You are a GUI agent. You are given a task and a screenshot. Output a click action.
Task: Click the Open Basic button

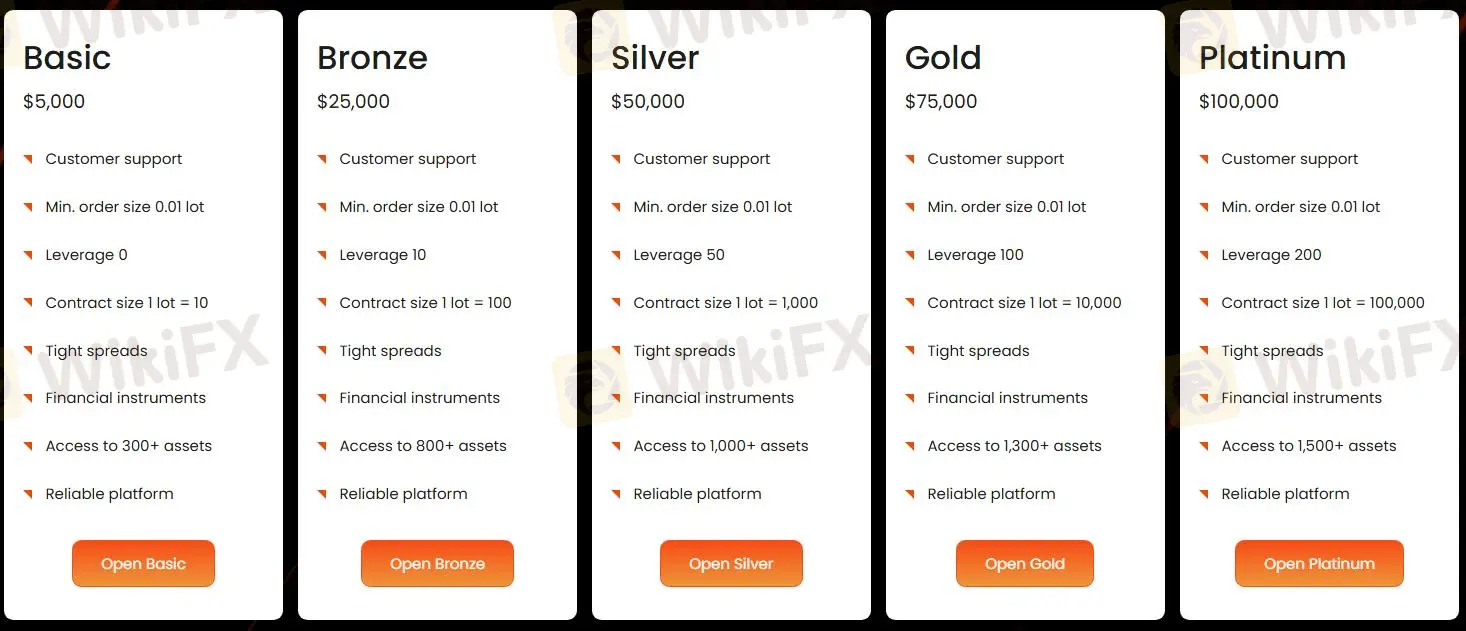point(143,564)
